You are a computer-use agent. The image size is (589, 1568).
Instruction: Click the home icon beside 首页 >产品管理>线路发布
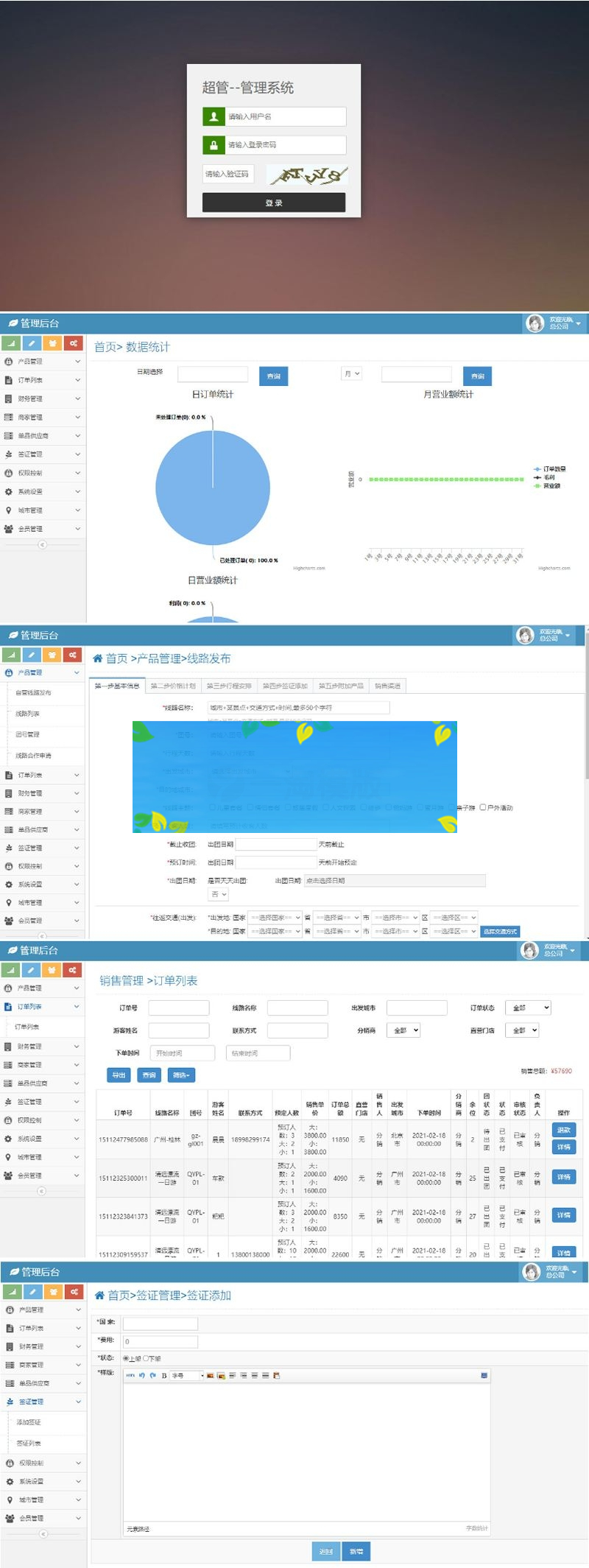pyautogui.click(x=97, y=658)
